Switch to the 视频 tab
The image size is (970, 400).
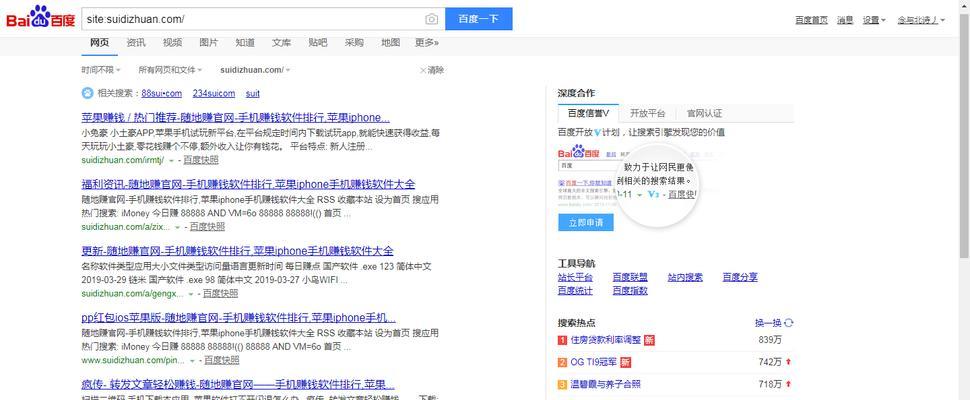(x=173, y=43)
